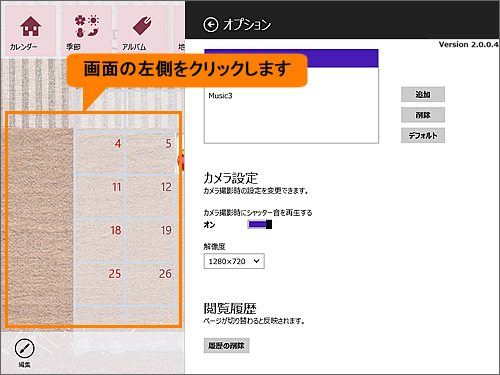
Task: Select calendar day 18
Action: 100,241
